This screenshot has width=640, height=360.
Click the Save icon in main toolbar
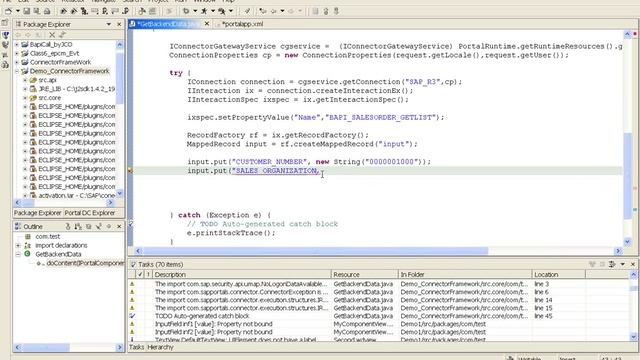coord(27,11)
